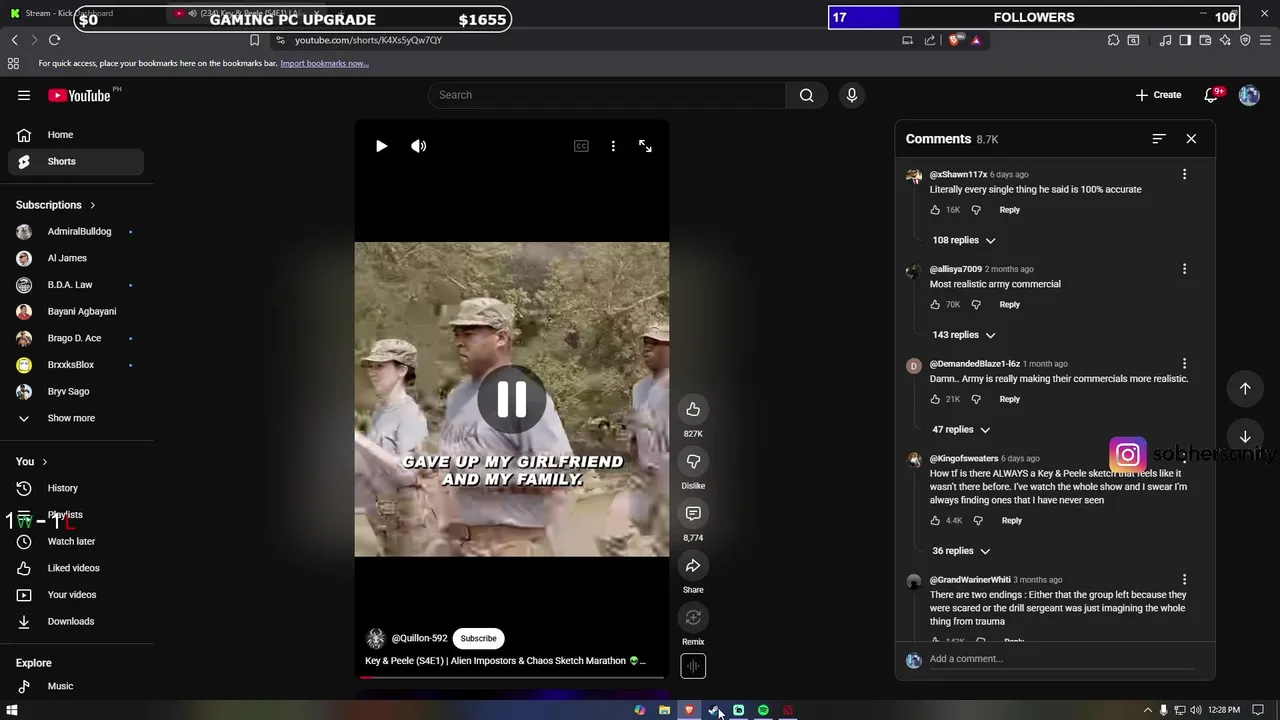
Task: Focus the YouTube search field
Action: (607, 95)
